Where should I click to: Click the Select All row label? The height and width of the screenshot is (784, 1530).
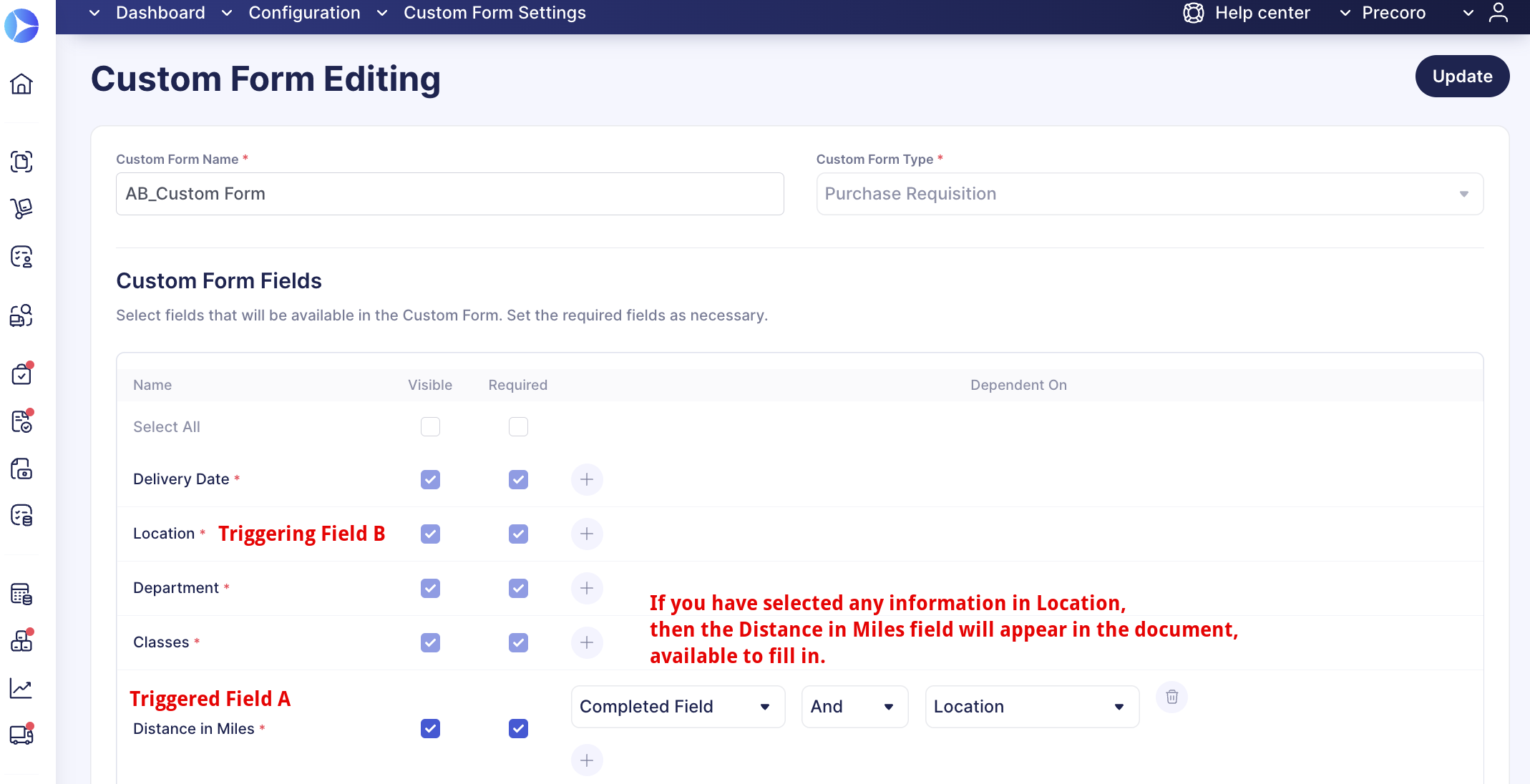click(x=167, y=427)
